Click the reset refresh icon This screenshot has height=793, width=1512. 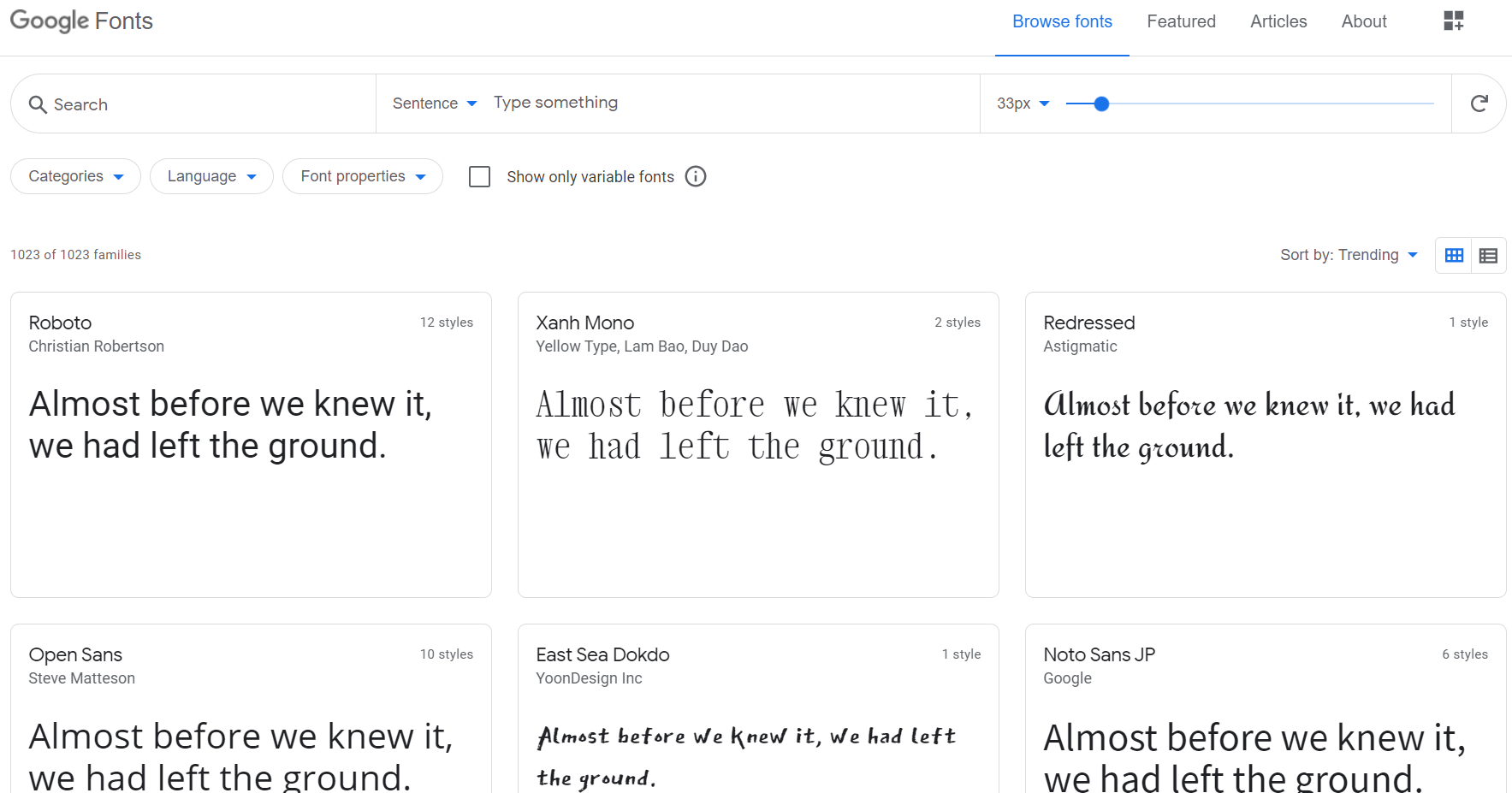coord(1479,104)
